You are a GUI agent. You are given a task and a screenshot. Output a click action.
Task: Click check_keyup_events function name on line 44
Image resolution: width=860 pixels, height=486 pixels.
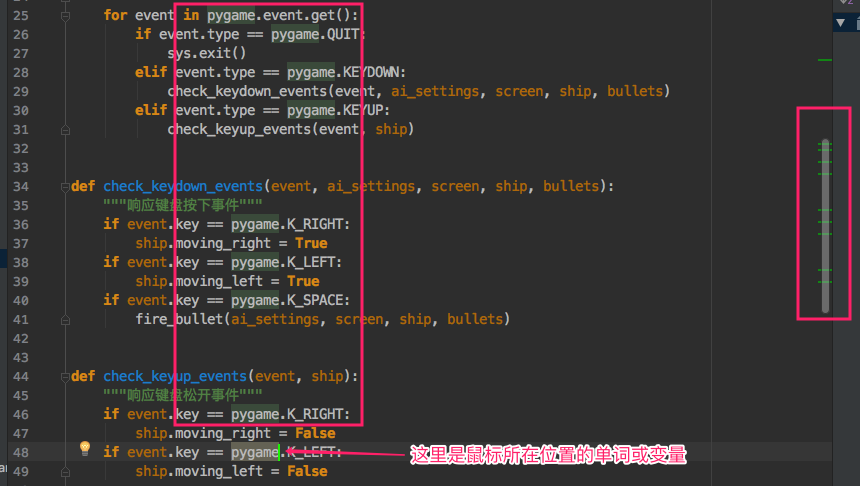pos(175,376)
